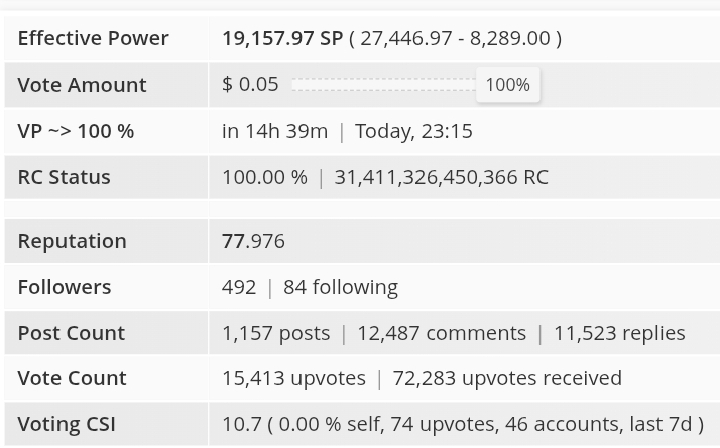Open the 15,413 upvotes count
The image size is (720, 448).
tap(294, 378)
